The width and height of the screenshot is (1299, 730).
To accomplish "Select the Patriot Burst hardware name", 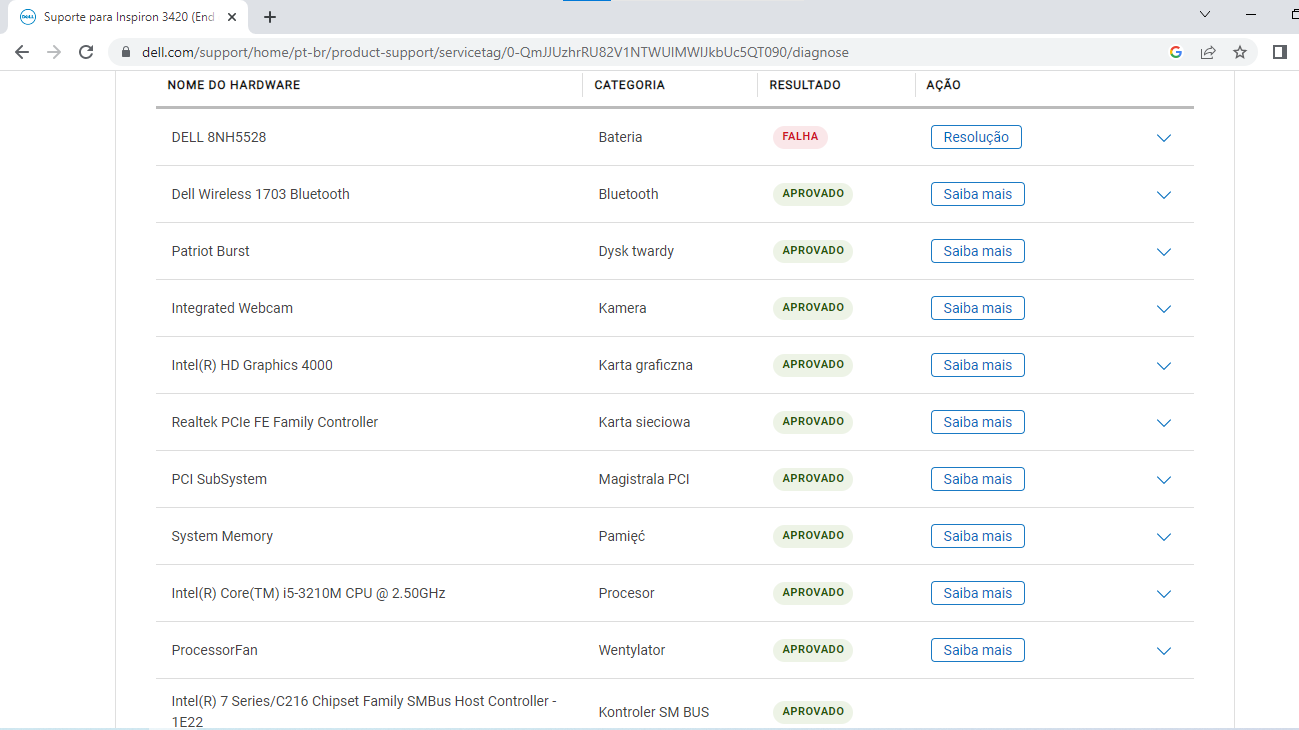I will pos(211,251).
